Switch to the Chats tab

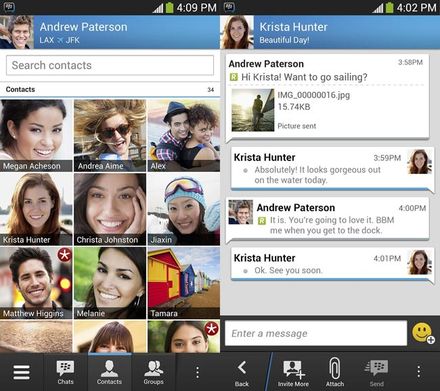click(65, 372)
